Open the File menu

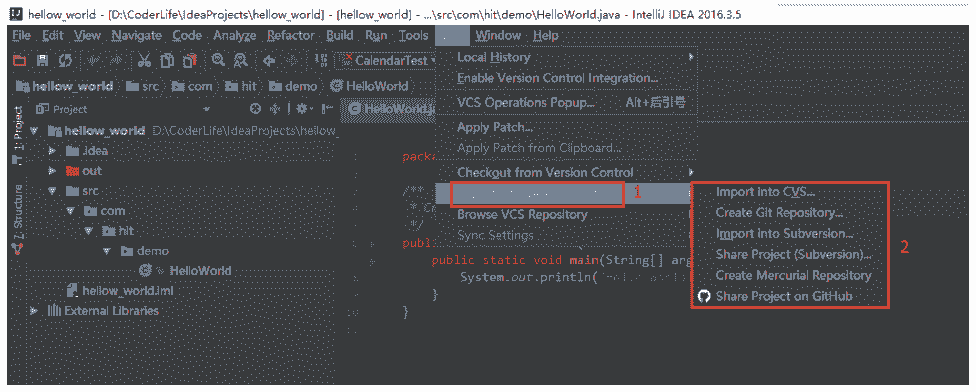pos(21,35)
